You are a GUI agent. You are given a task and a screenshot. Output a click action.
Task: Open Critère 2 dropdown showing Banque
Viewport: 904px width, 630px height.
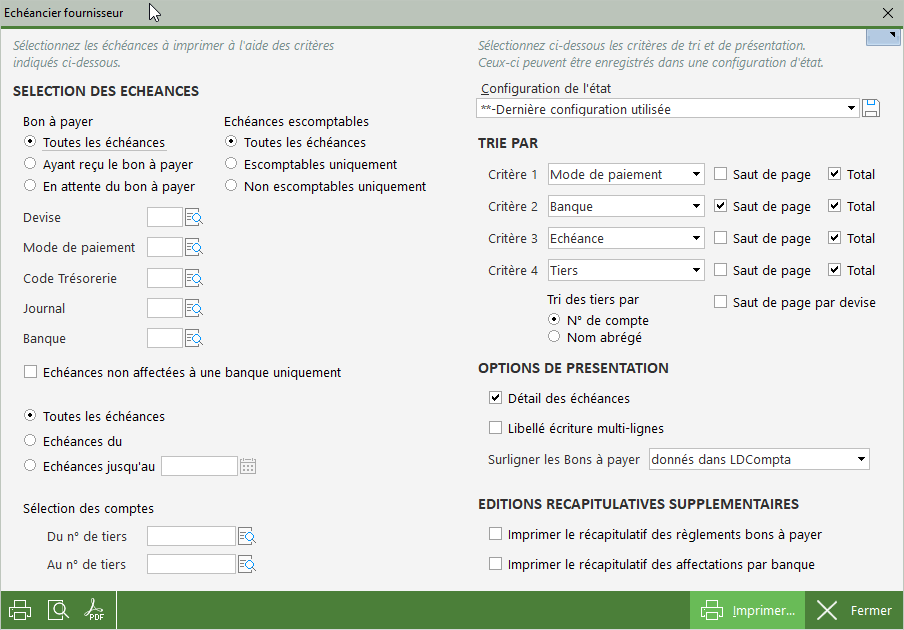click(x=626, y=206)
